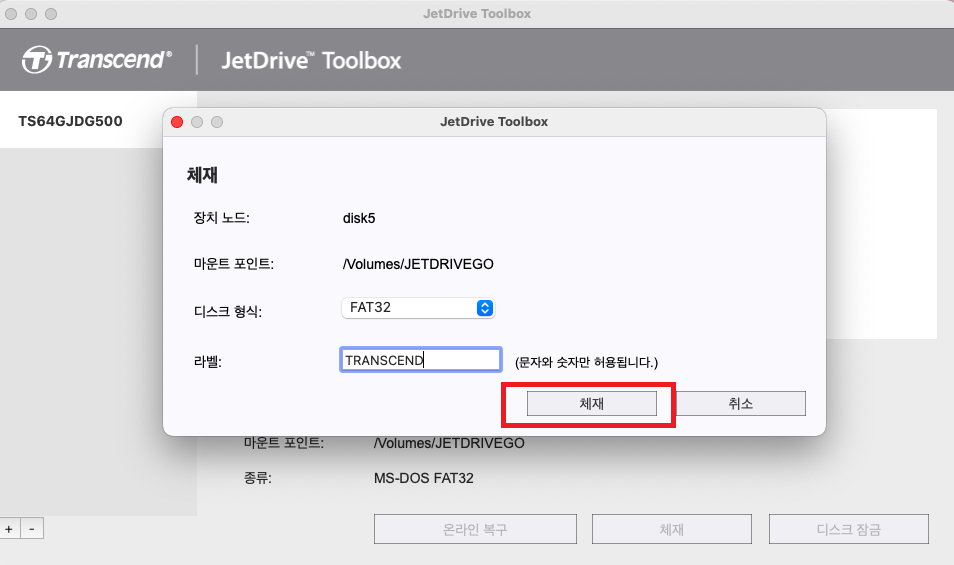Click the main window's JetDrive Toolbox title bar text
Viewport: 954px width, 565px height.
point(477,13)
